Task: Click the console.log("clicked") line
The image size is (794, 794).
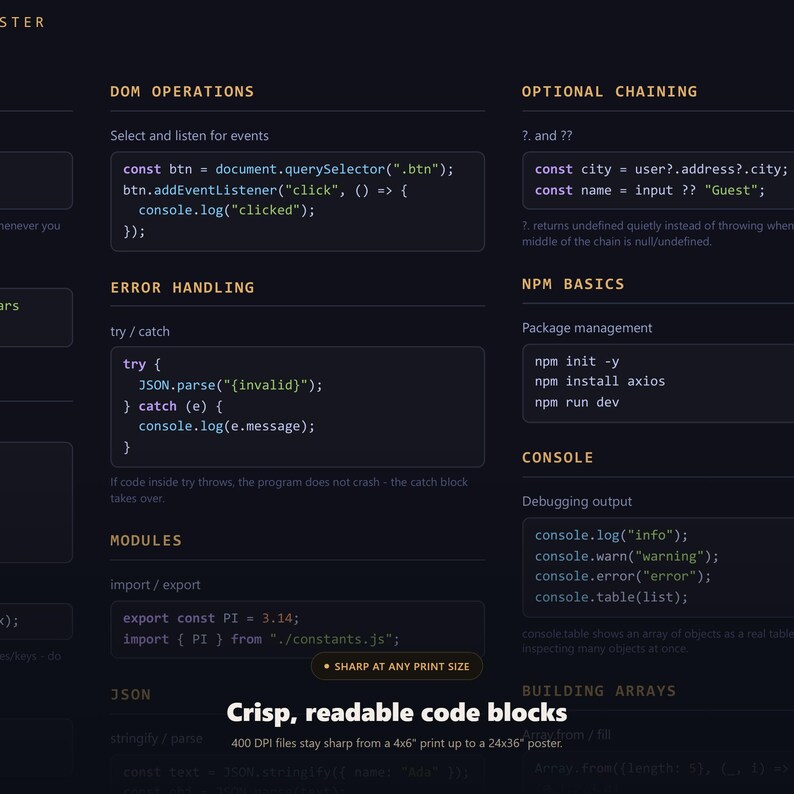Action: 226,210
